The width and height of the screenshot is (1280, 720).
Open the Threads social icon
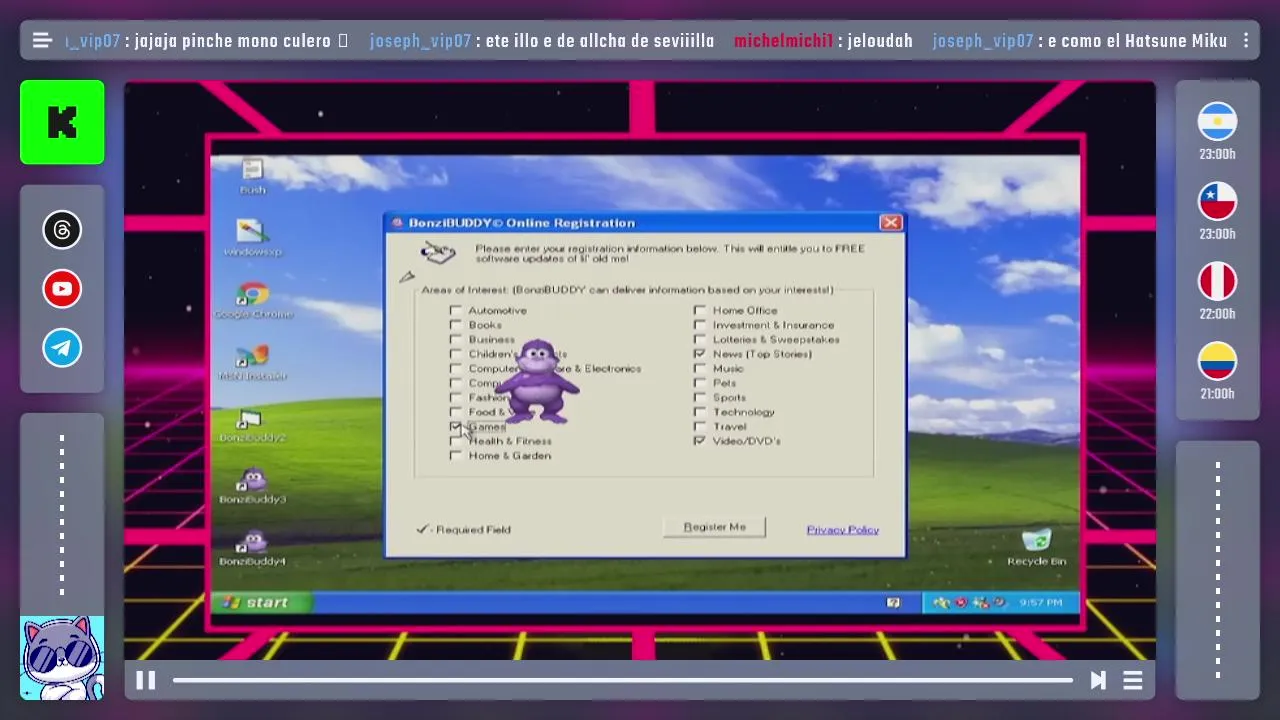pos(62,230)
